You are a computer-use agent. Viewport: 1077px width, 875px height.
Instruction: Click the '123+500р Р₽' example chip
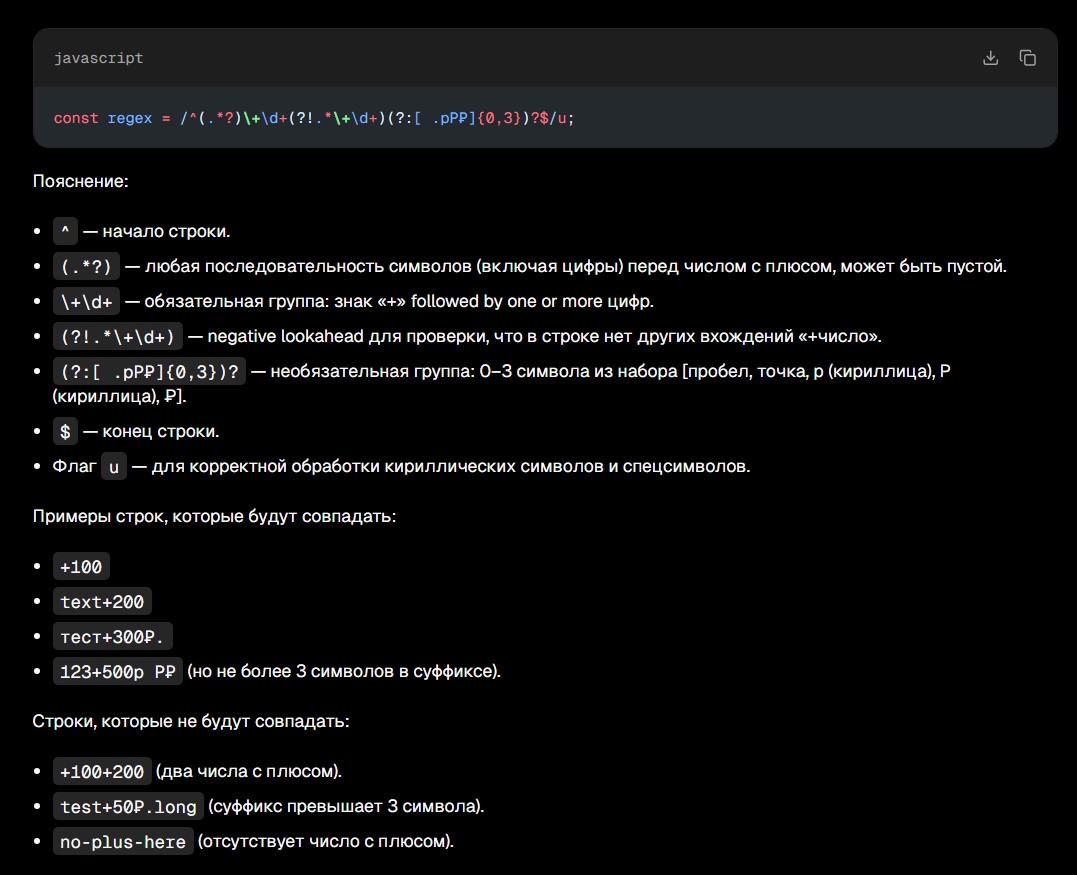tap(117, 672)
